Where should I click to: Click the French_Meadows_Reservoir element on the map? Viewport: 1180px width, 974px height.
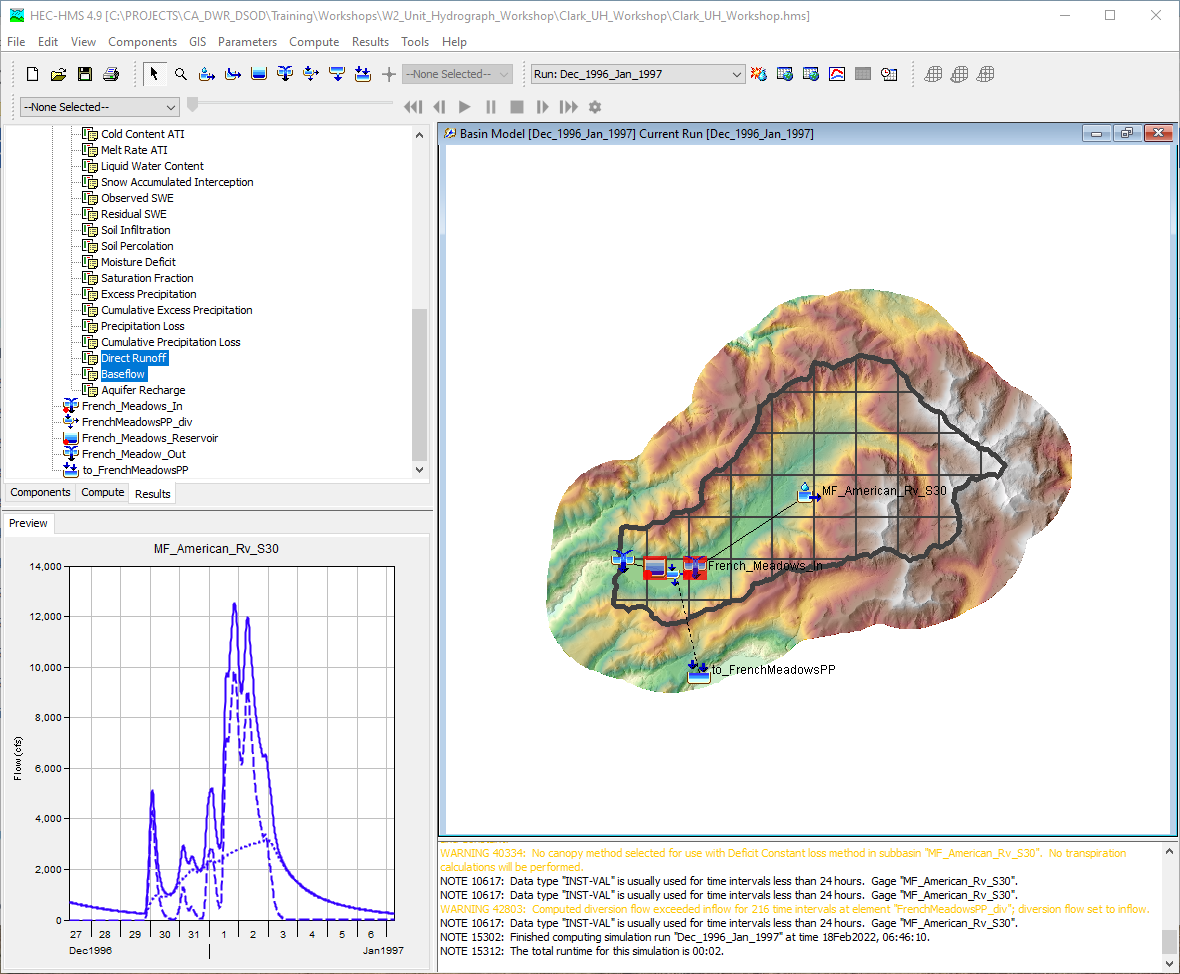coord(656,567)
